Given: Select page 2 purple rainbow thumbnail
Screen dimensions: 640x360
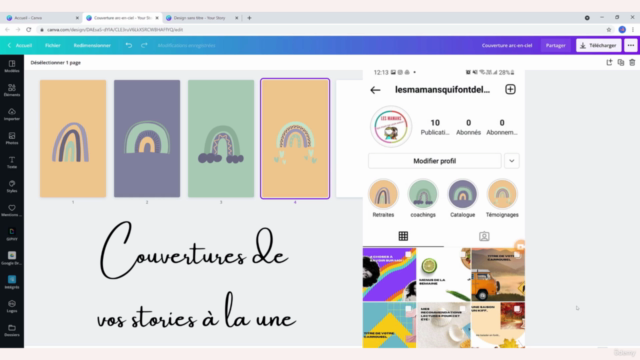Looking at the screenshot, I should [147, 139].
